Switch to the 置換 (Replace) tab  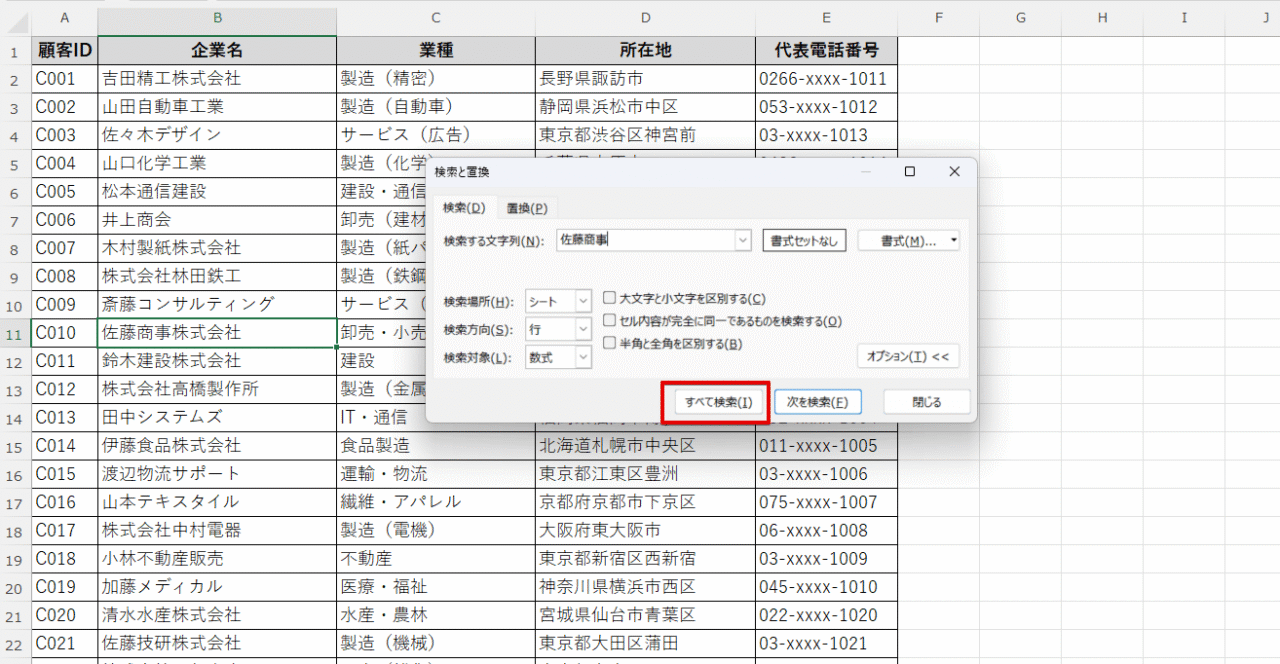[526, 208]
